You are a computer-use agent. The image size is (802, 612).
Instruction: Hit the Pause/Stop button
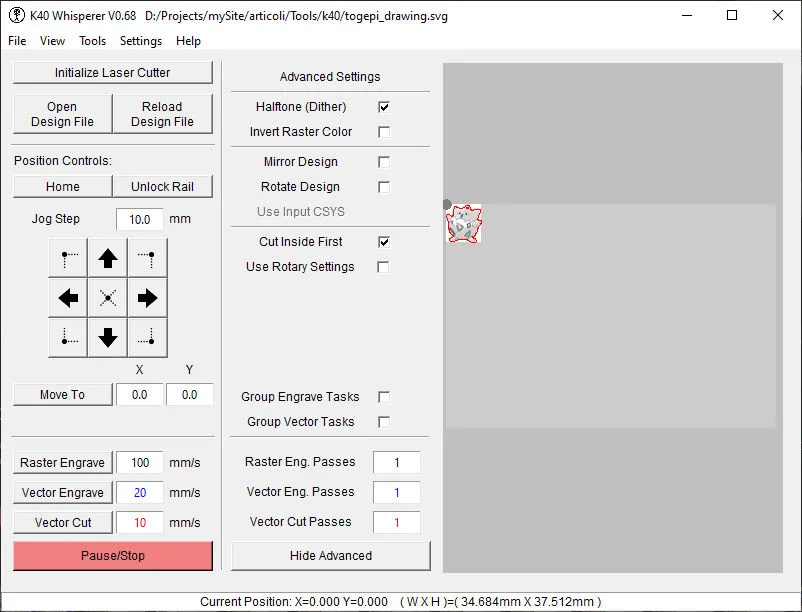[x=112, y=555]
